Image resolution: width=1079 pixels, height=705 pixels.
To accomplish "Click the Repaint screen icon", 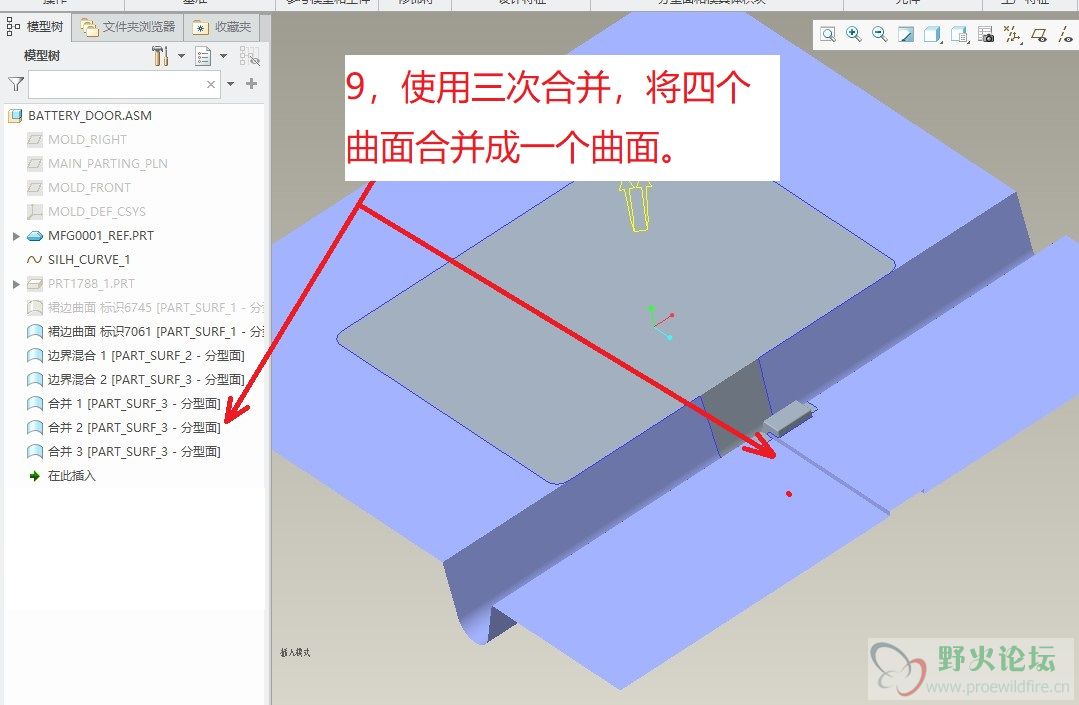I will coord(906,34).
